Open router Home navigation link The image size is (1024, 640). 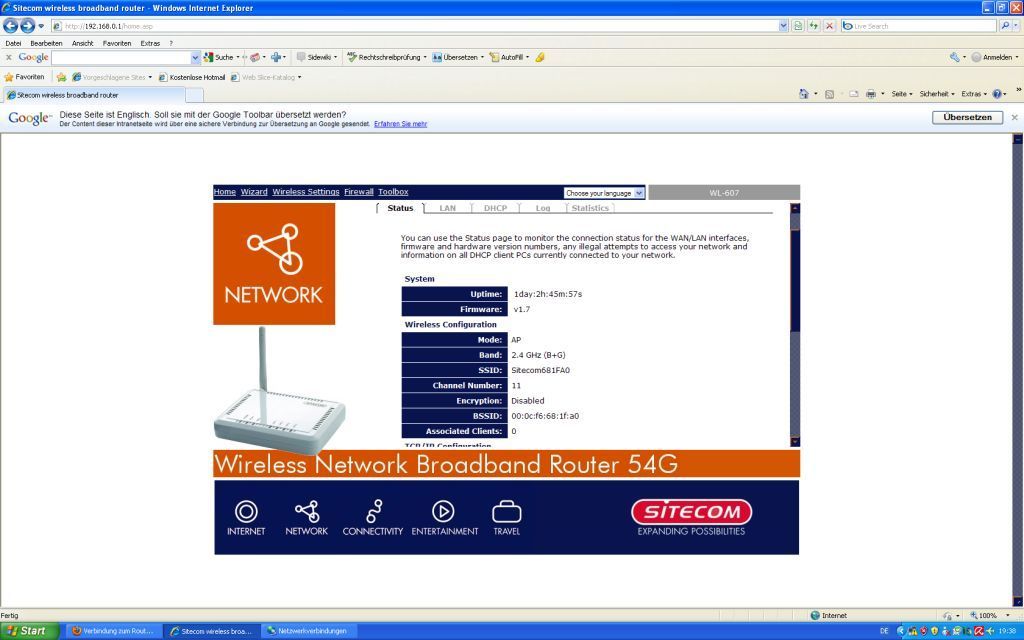(225, 192)
